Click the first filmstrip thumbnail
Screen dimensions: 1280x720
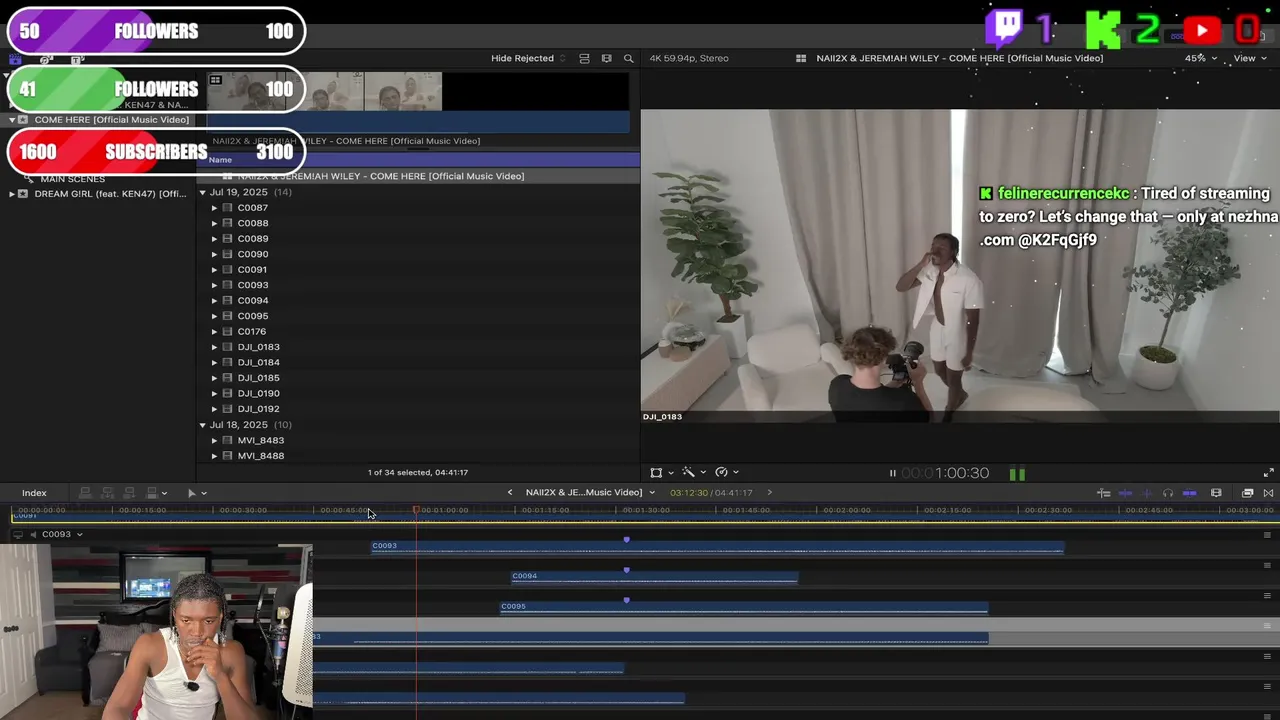[245, 91]
